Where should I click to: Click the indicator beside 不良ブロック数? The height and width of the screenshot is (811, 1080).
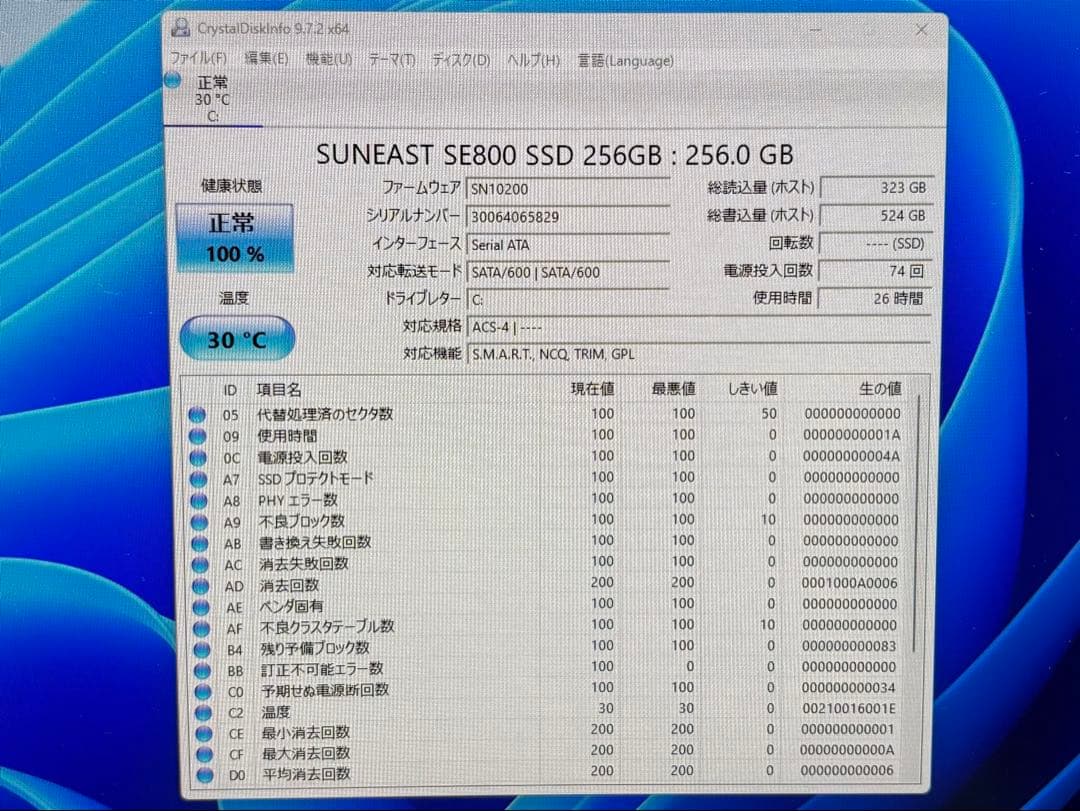coord(197,520)
